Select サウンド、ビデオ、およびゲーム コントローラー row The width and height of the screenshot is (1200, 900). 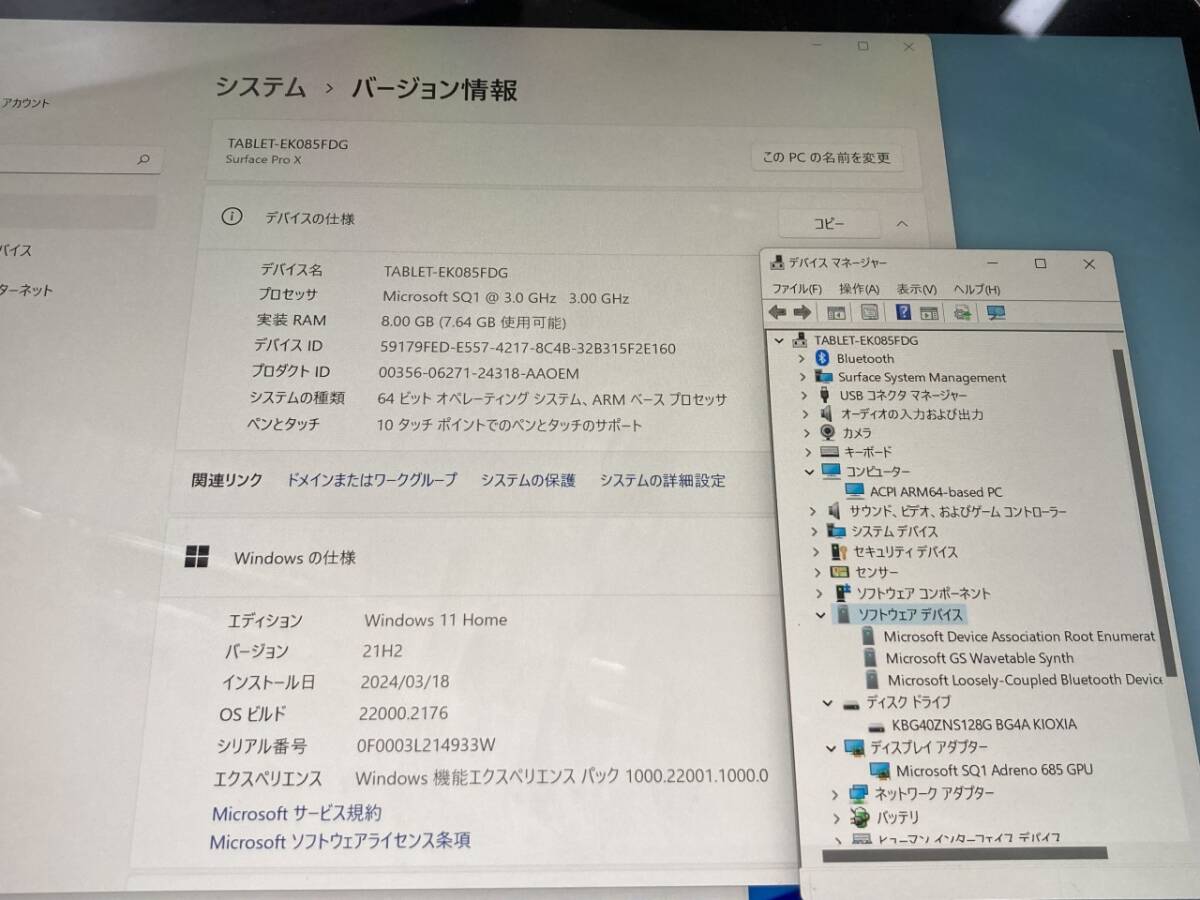[x=958, y=511]
